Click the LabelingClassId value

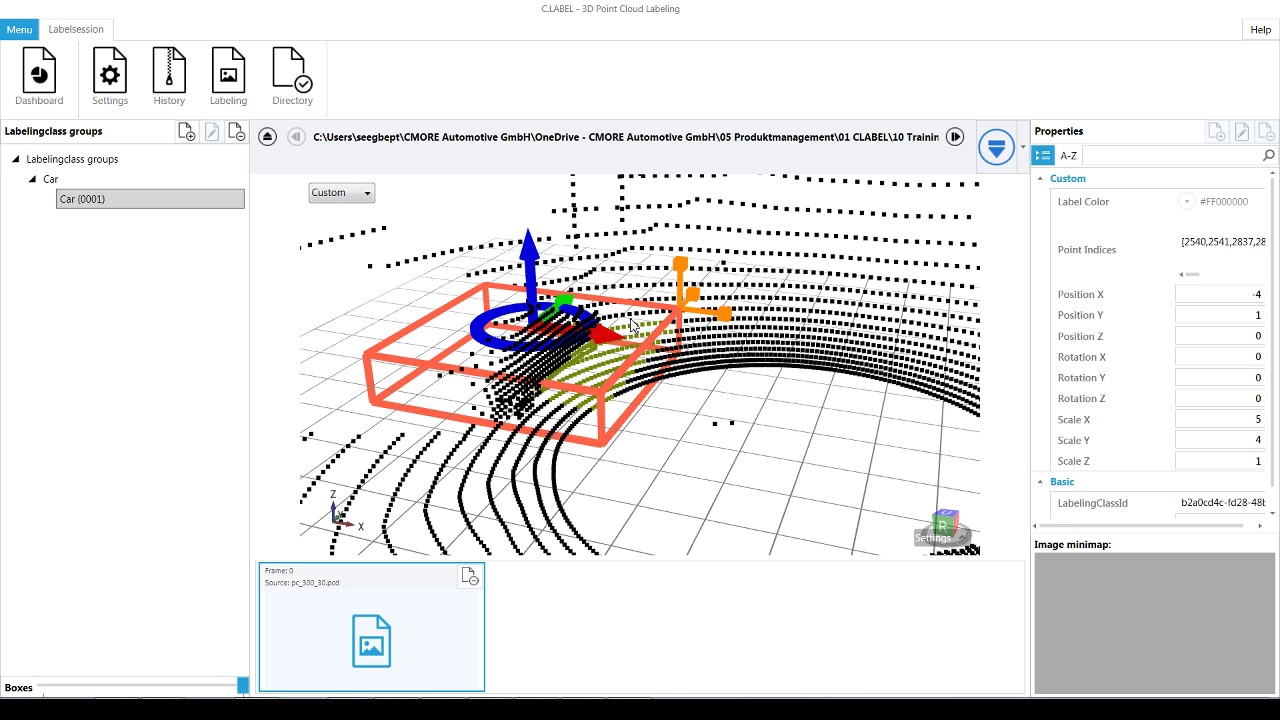[x=1223, y=503]
